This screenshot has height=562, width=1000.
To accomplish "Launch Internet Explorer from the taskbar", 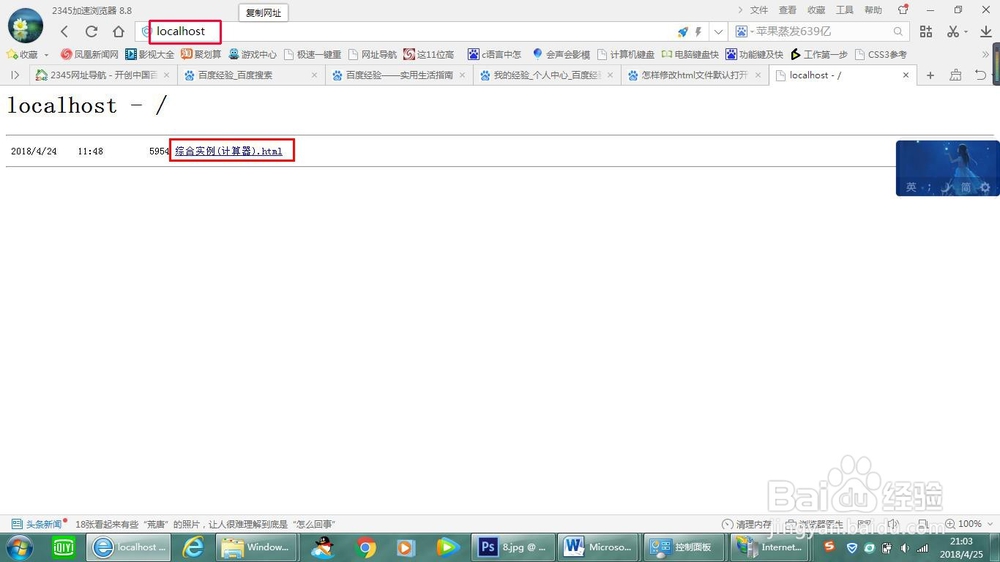I will tap(193, 547).
